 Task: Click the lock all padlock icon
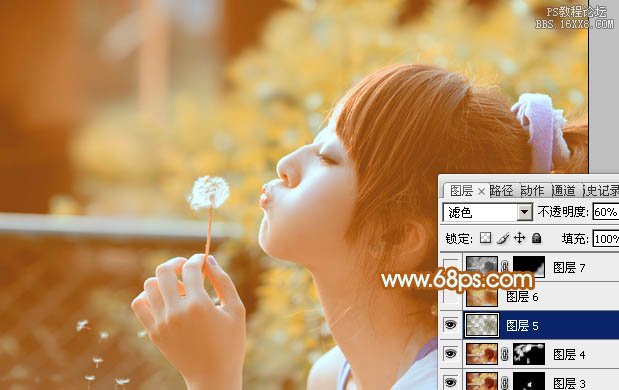coord(536,238)
